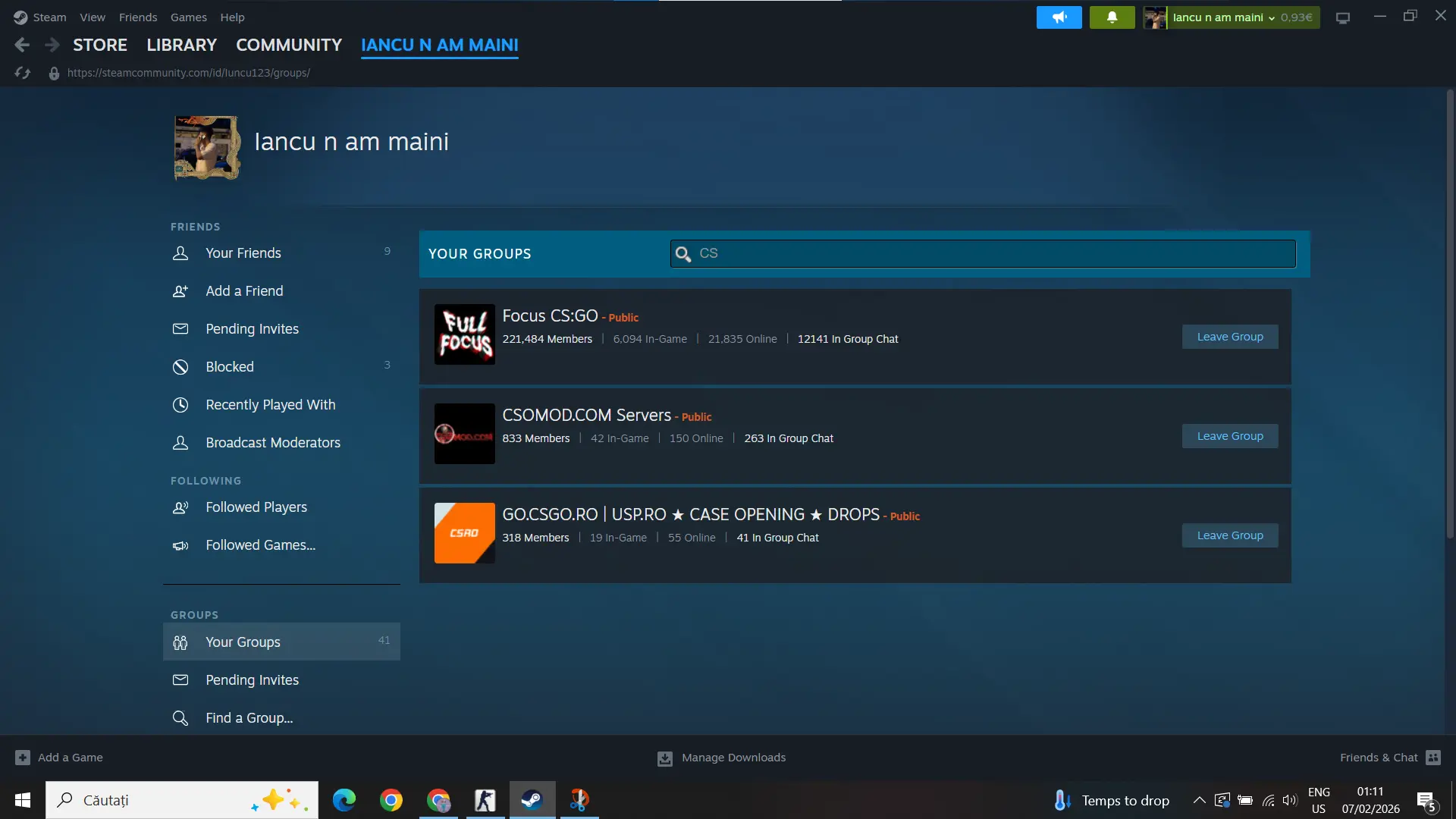
Task: Click the groups search field
Action: (x=983, y=254)
